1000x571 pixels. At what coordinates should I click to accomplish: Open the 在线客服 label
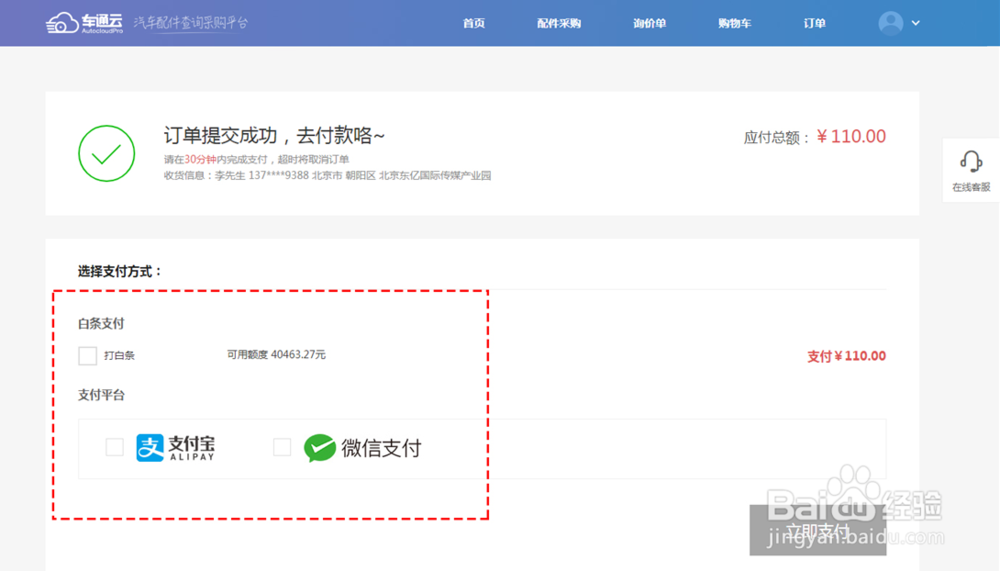coord(971,187)
